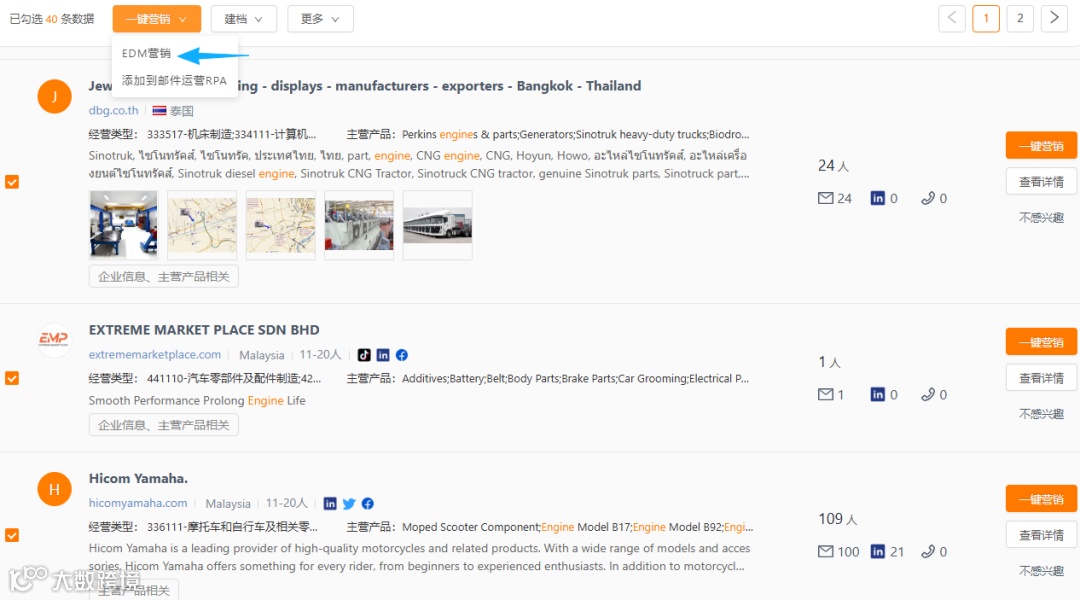This screenshot has height=600, width=1080.
Task: Open white trucks thumbnail
Action: pyautogui.click(x=437, y=225)
